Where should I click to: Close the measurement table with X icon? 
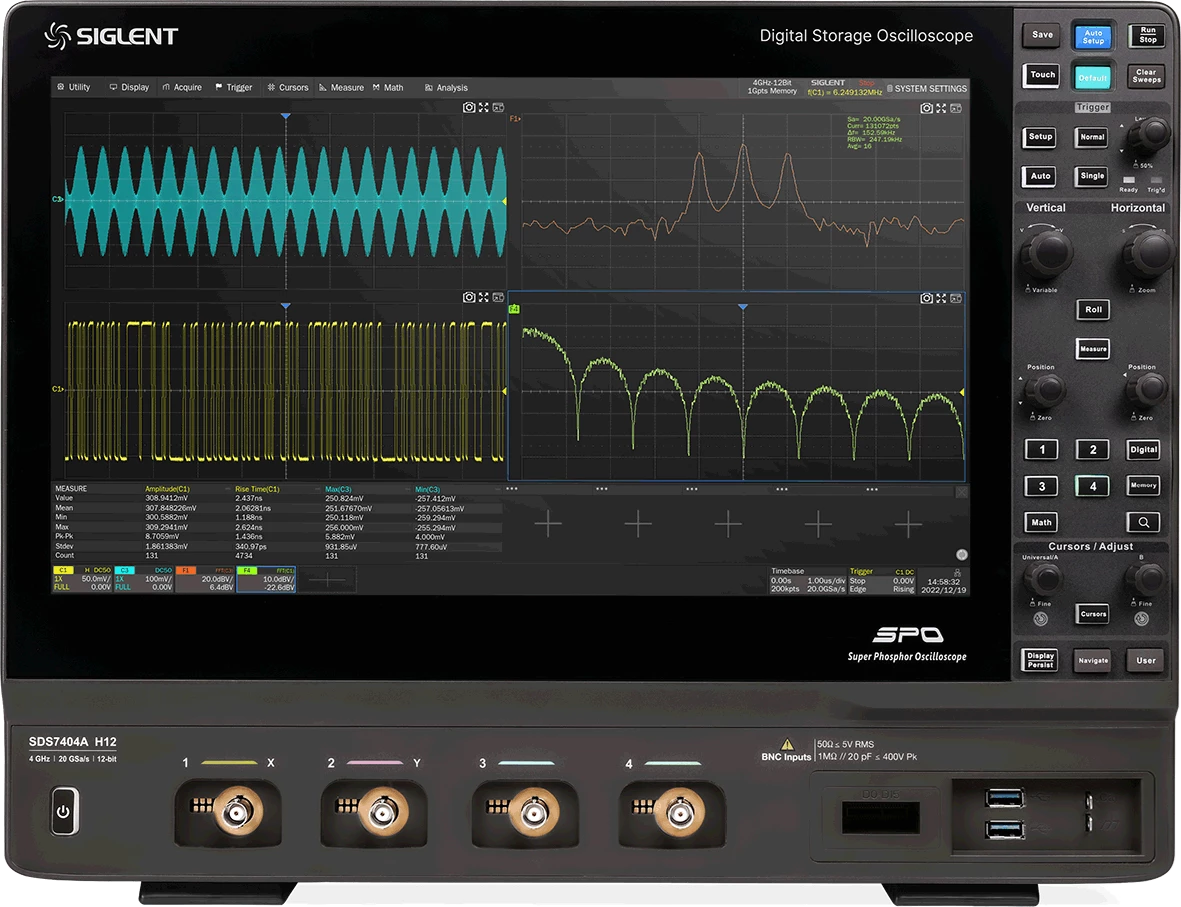pos(962,491)
